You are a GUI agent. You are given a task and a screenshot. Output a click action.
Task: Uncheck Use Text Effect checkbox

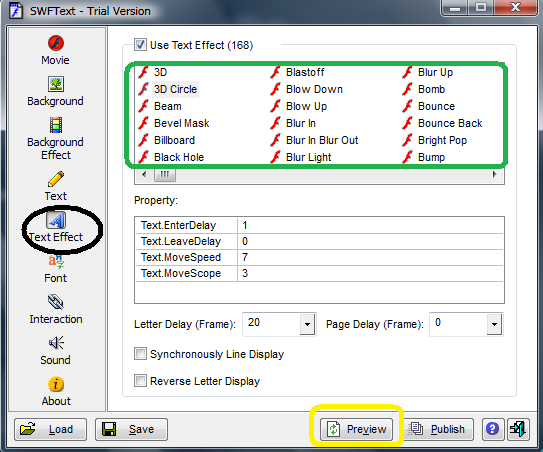140,45
